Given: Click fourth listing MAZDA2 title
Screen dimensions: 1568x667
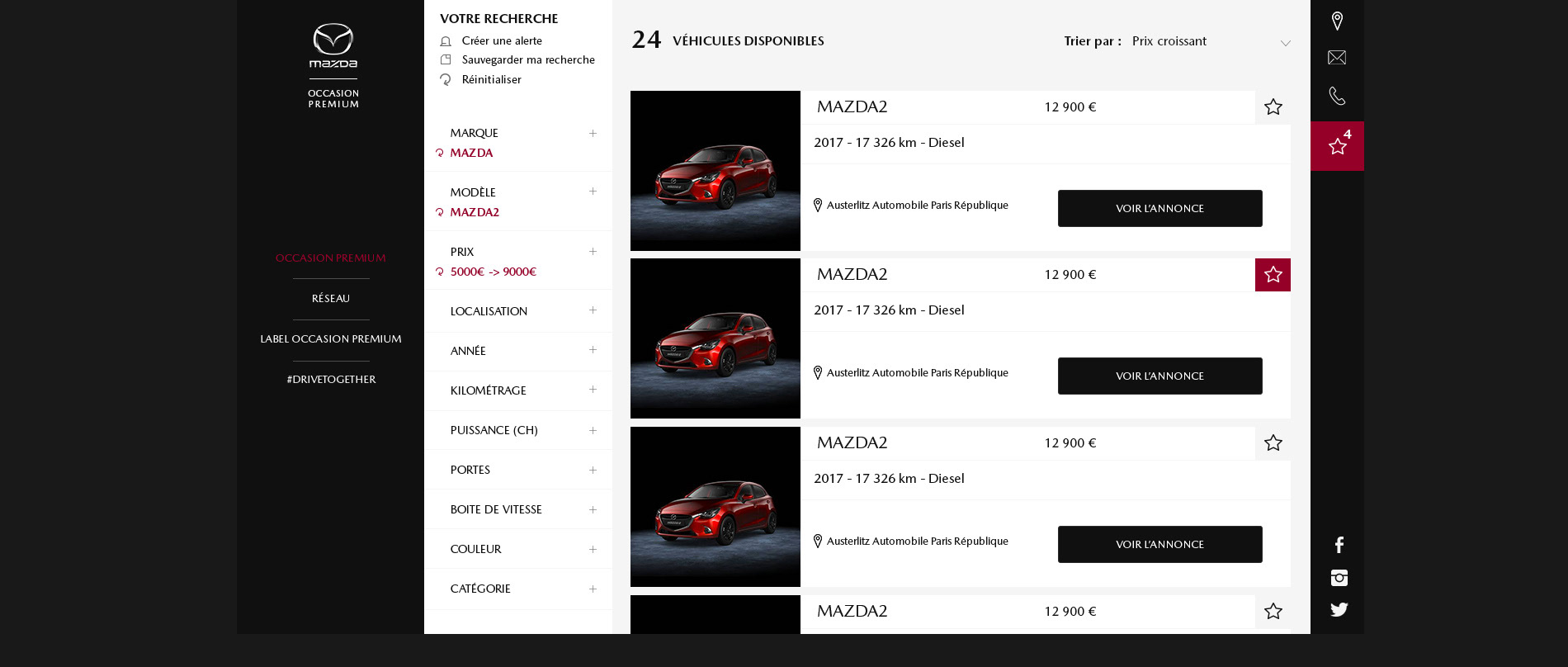Looking at the screenshot, I should point(852,611).
